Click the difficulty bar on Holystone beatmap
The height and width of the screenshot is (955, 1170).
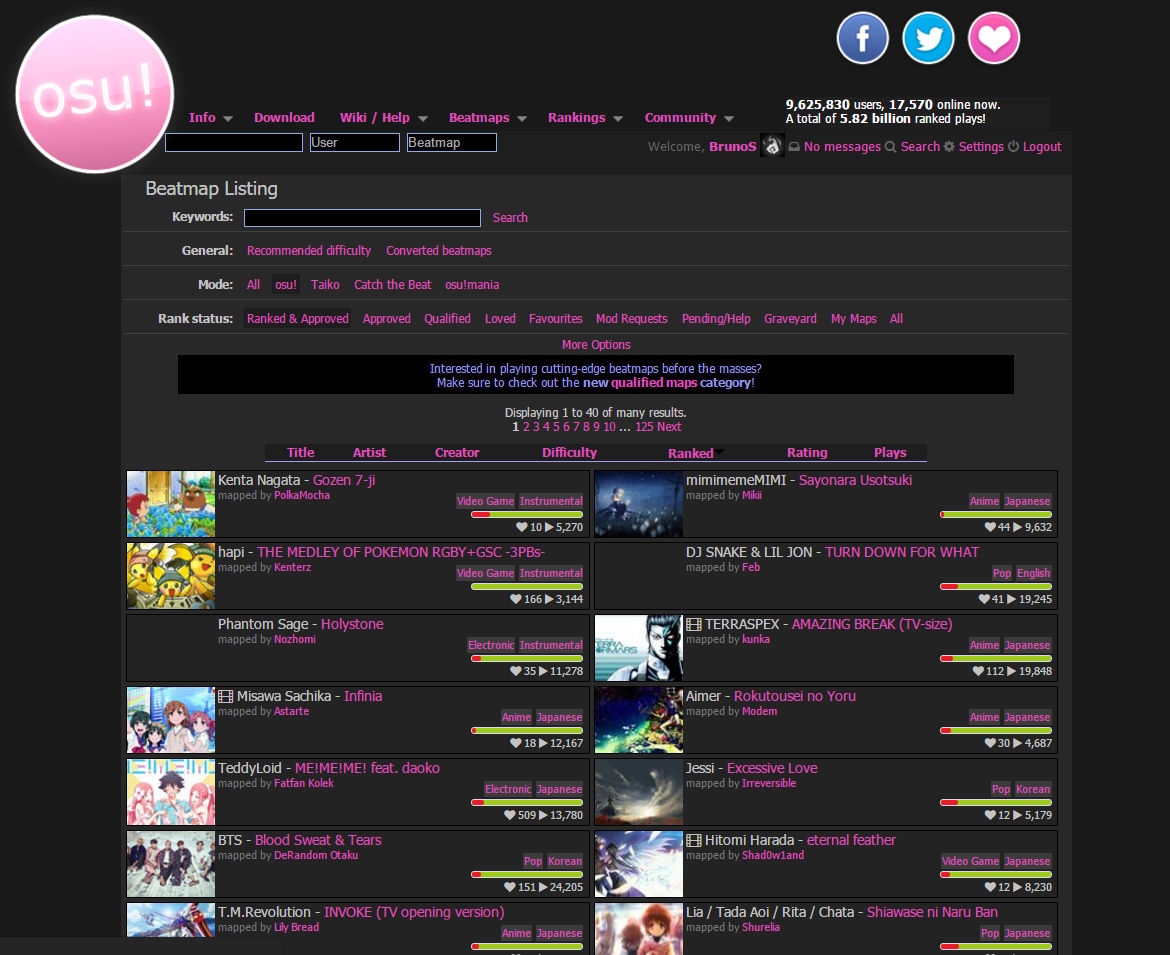point(526,658)
